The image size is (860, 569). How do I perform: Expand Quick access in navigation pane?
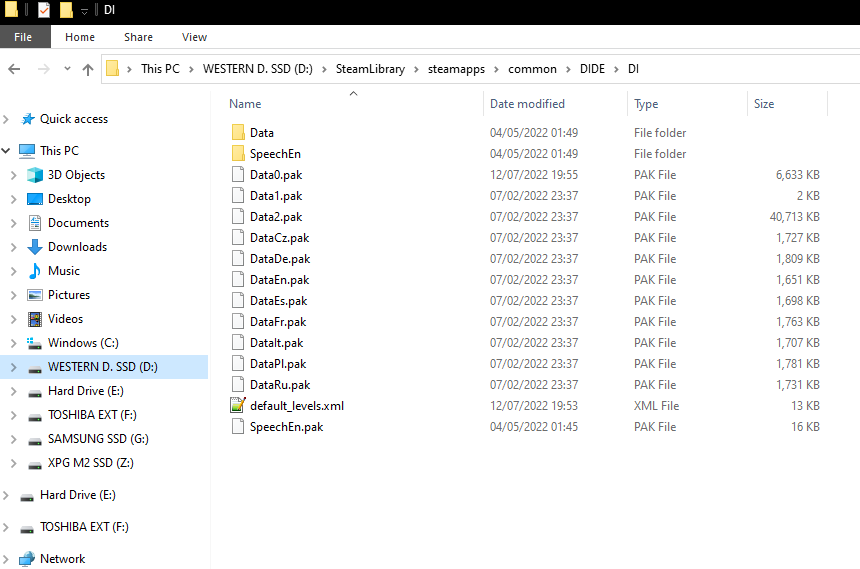[6, 119]
